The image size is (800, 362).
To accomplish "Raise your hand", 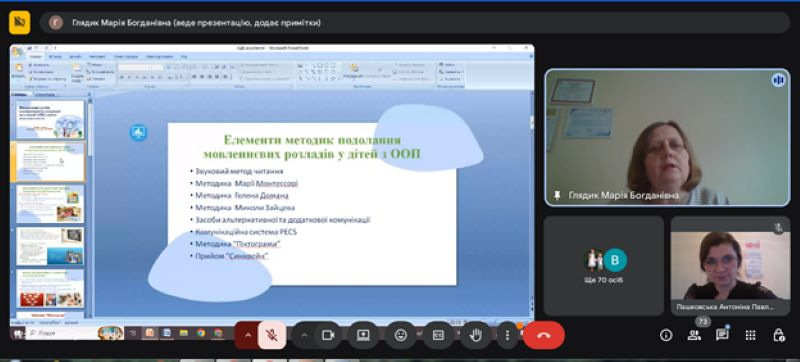I will [x=476, y=335].
